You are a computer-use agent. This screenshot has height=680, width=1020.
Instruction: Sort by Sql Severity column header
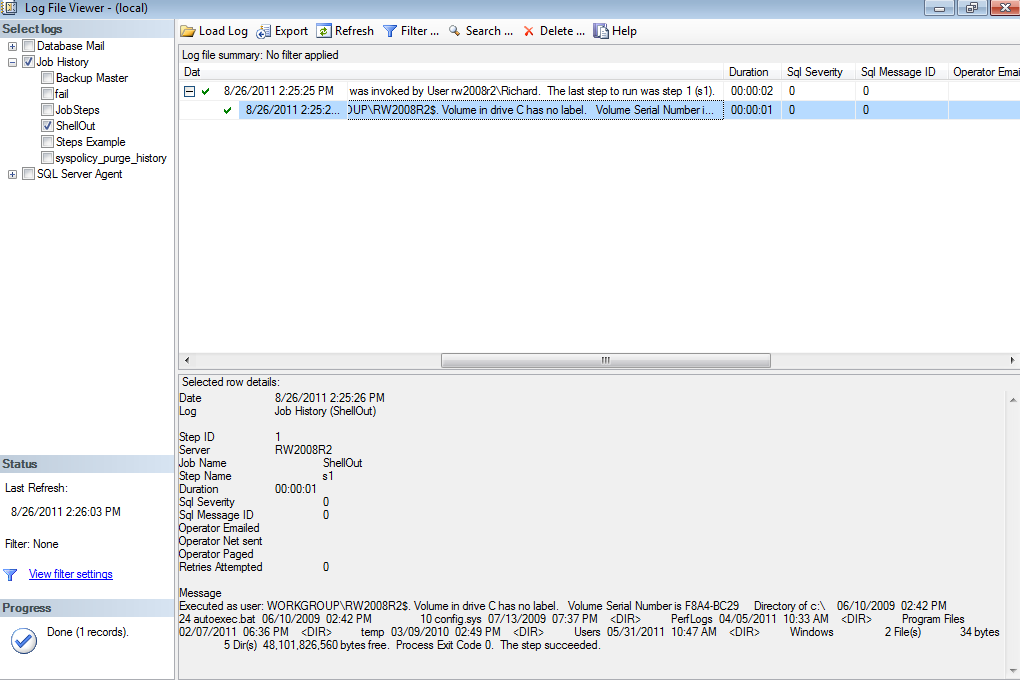pos(818,72)
